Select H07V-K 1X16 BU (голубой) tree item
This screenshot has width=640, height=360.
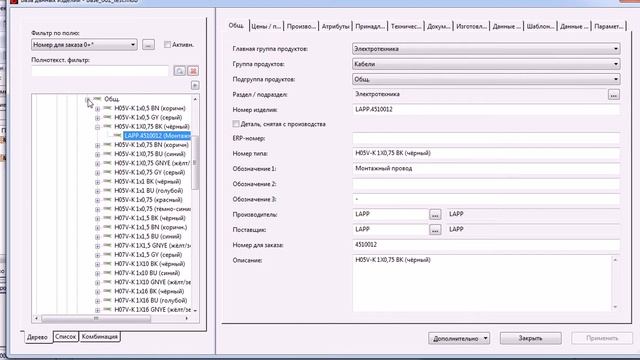coord(151,300)
